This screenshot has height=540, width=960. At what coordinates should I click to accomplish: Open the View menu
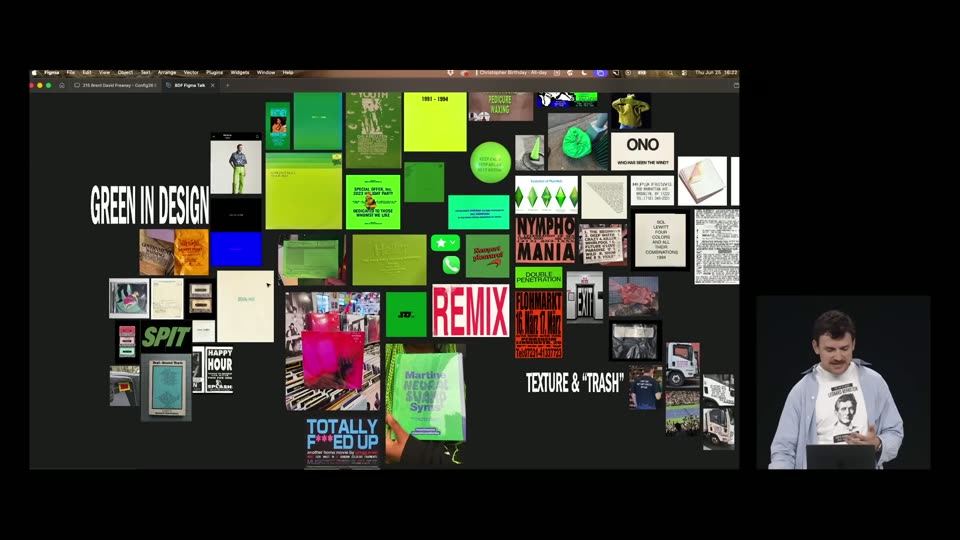(105, 72)
